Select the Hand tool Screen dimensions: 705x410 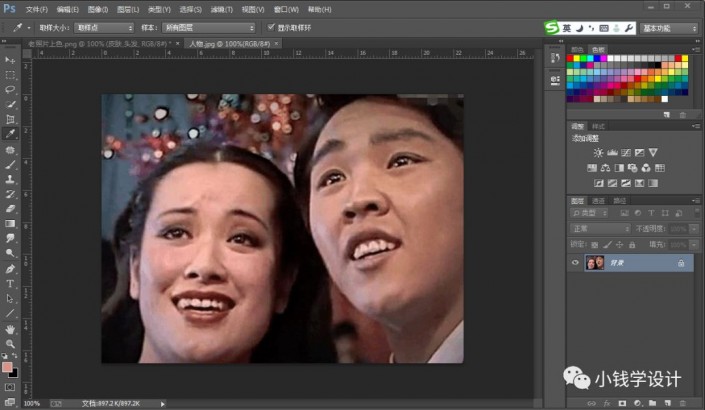(10, 328)
